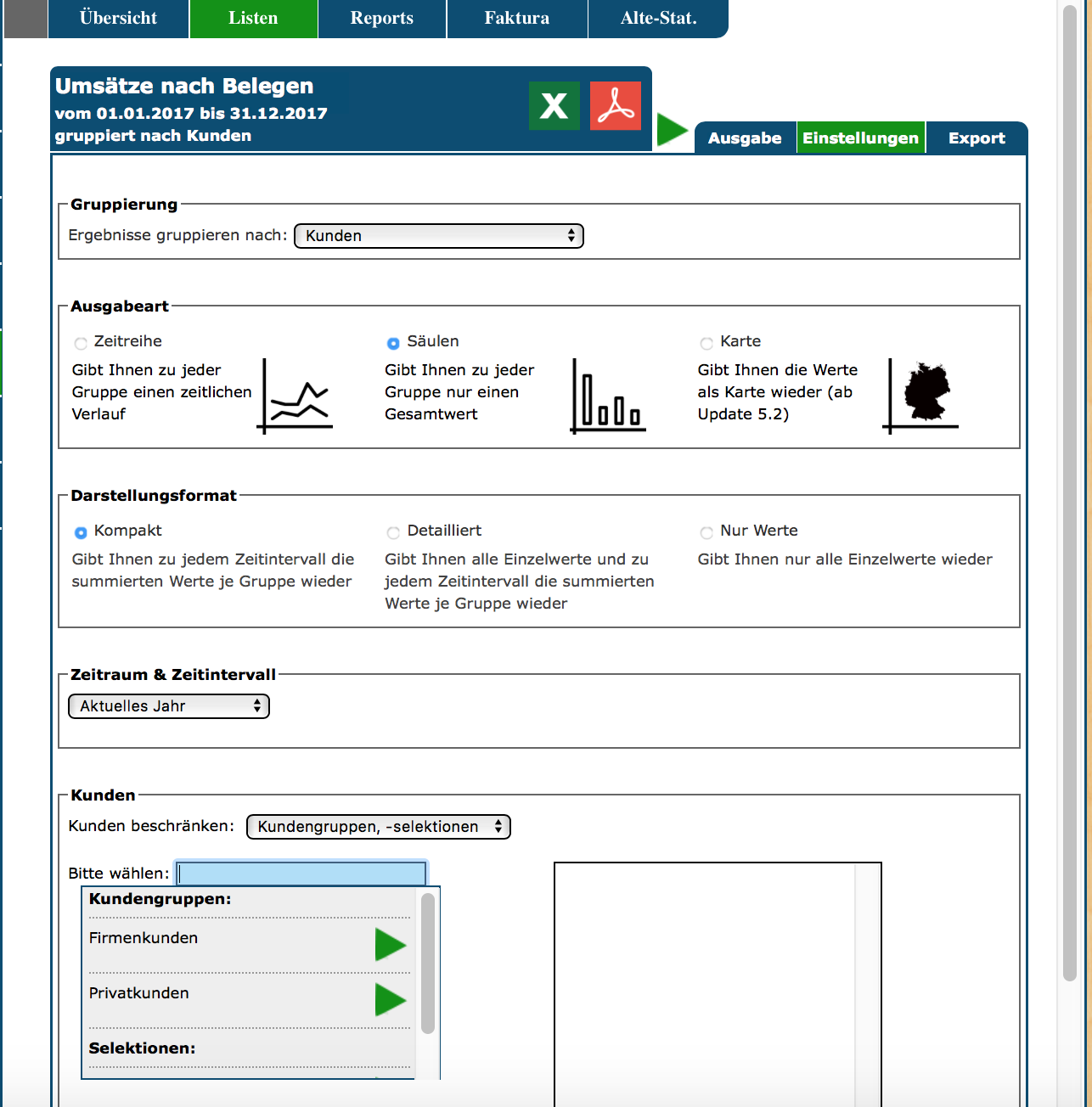1092x1107 pixels.
Task: Switch to the Ausgabe tab
Action: pyautogui.click(x=745, y=138)
